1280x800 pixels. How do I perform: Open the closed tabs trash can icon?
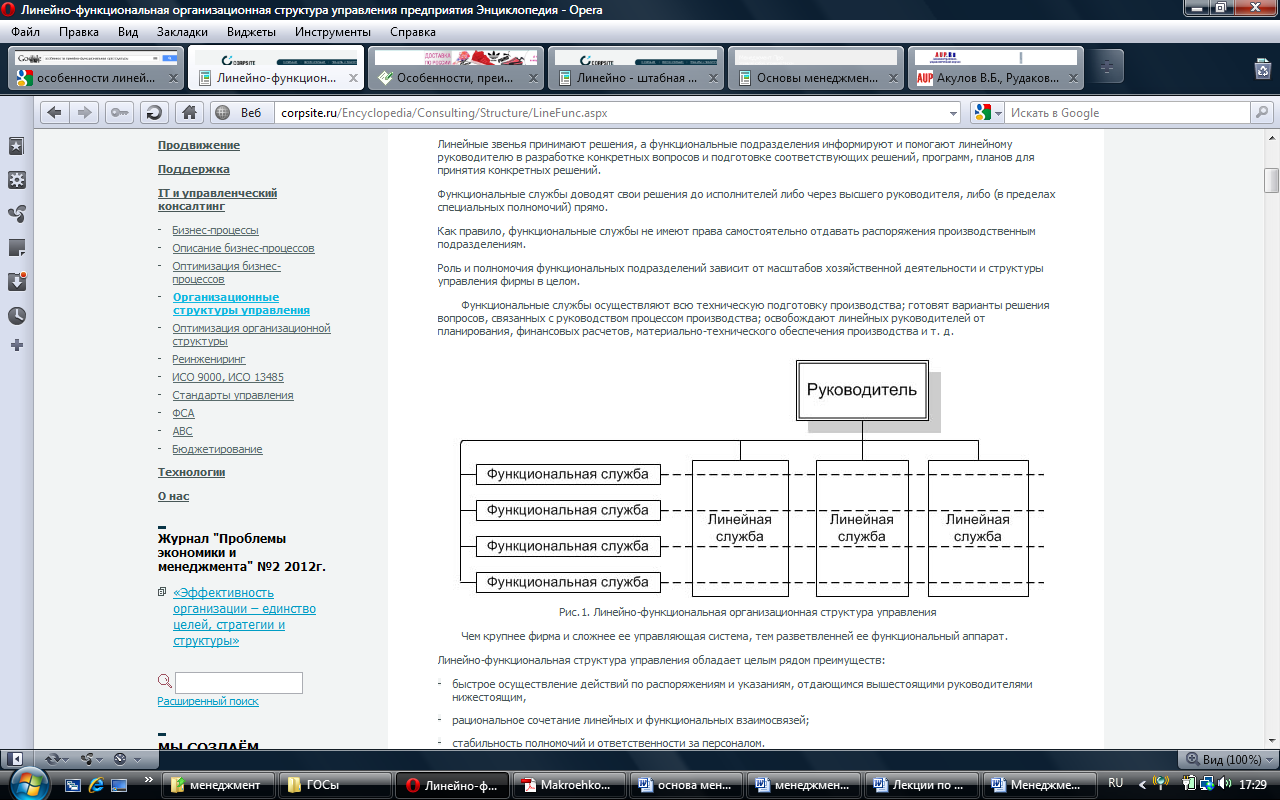tap(1262, 67)
